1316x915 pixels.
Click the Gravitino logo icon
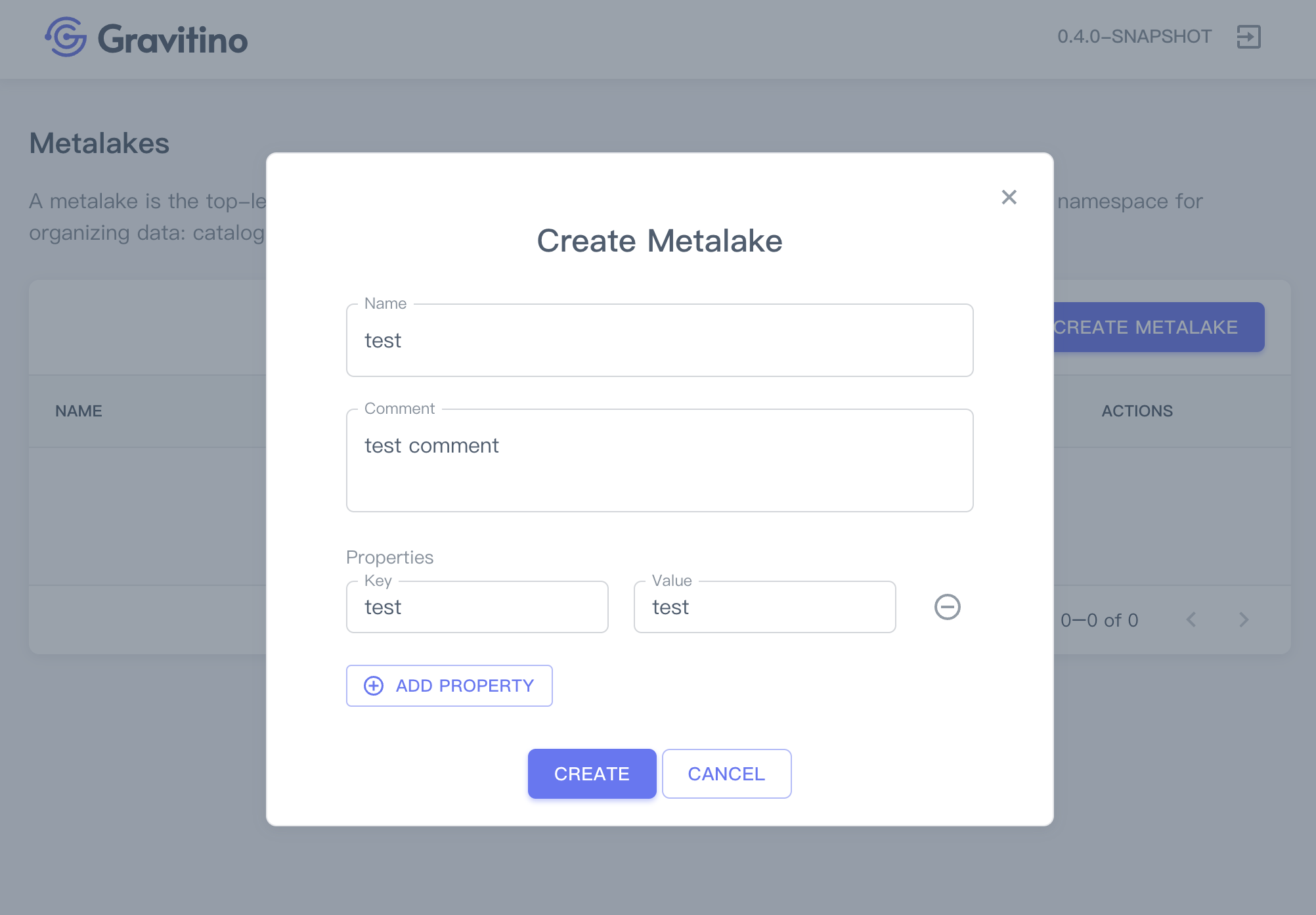[66, 37]
